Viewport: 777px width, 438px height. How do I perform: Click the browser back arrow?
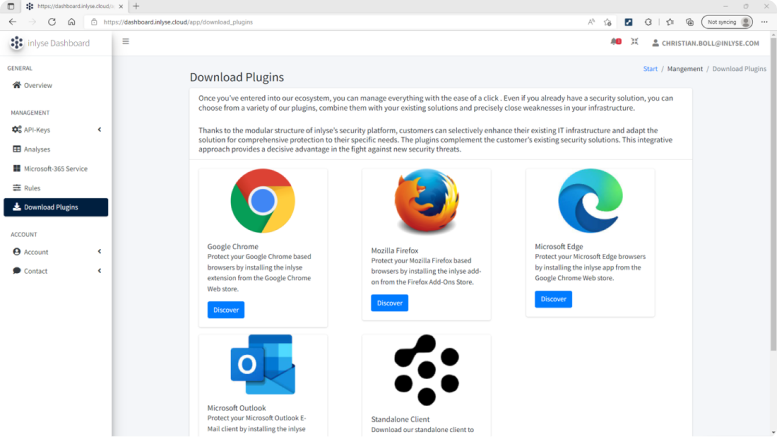[12, 22]
